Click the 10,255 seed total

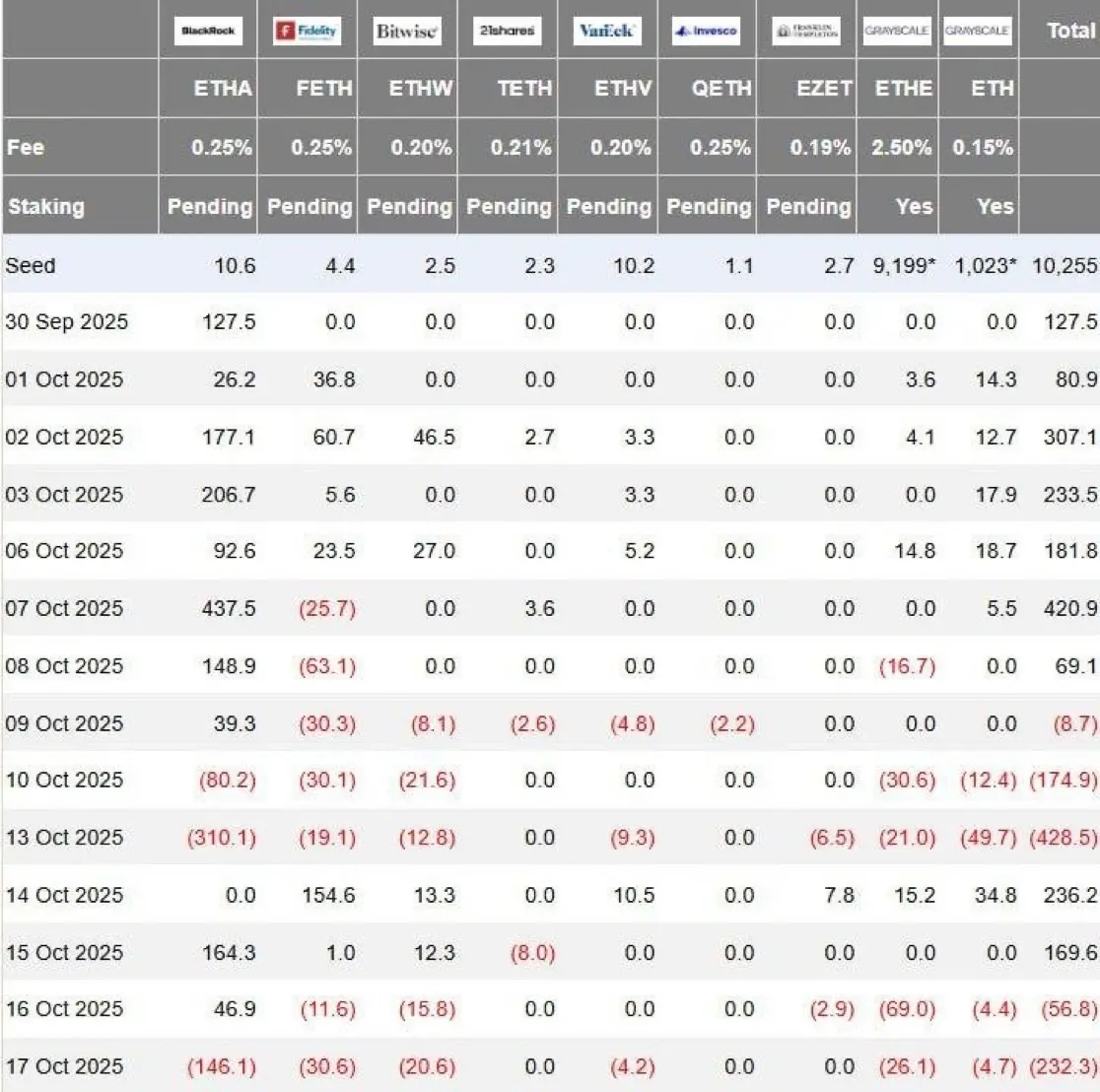1065,266
